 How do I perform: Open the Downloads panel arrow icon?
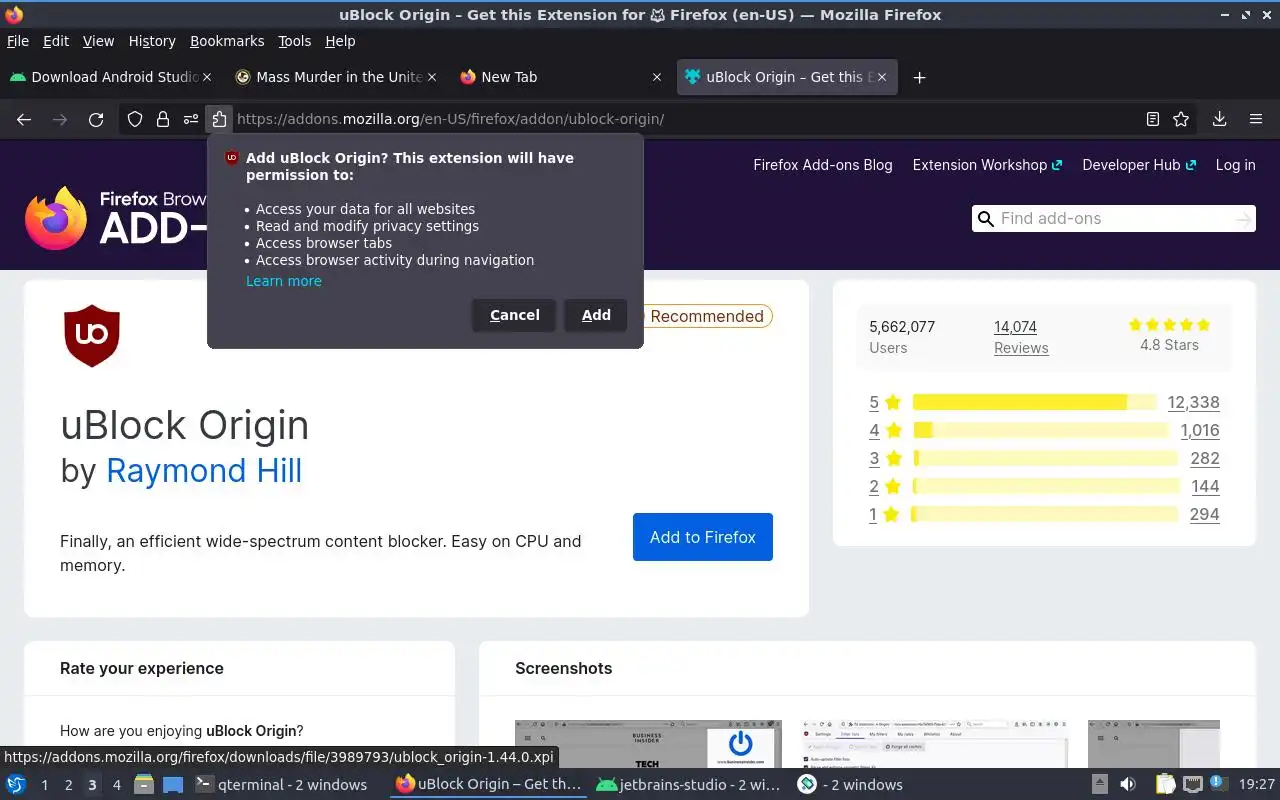click(x=1219, y=119)
